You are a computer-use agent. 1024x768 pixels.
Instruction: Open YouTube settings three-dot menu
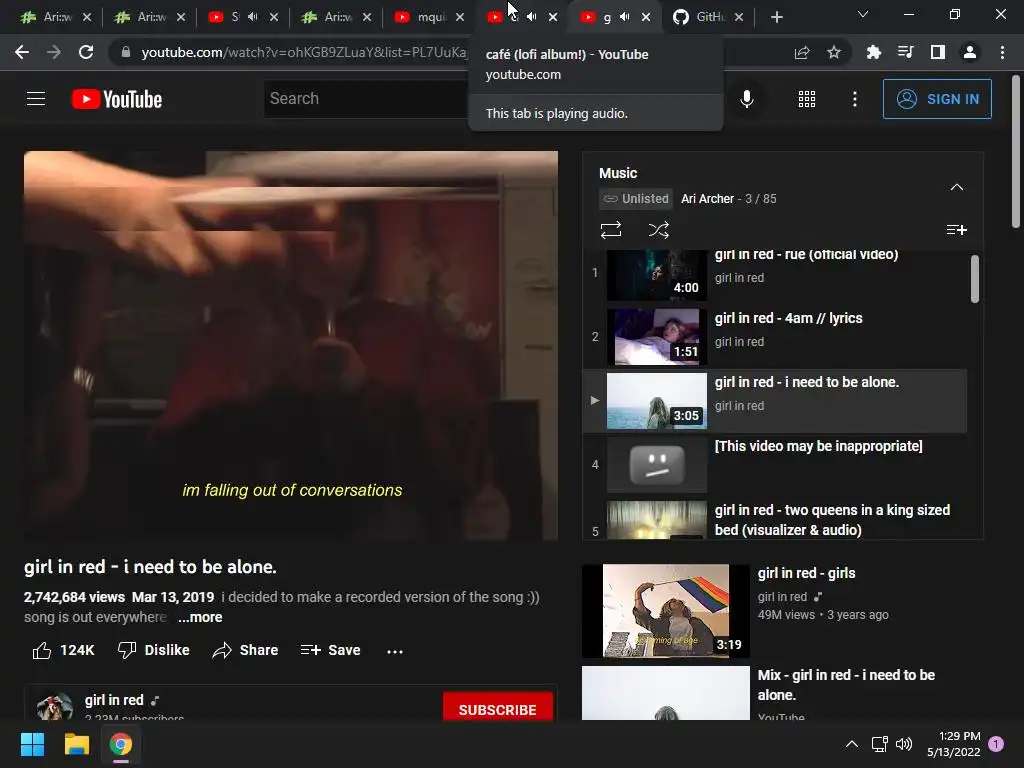pos(854,99)
